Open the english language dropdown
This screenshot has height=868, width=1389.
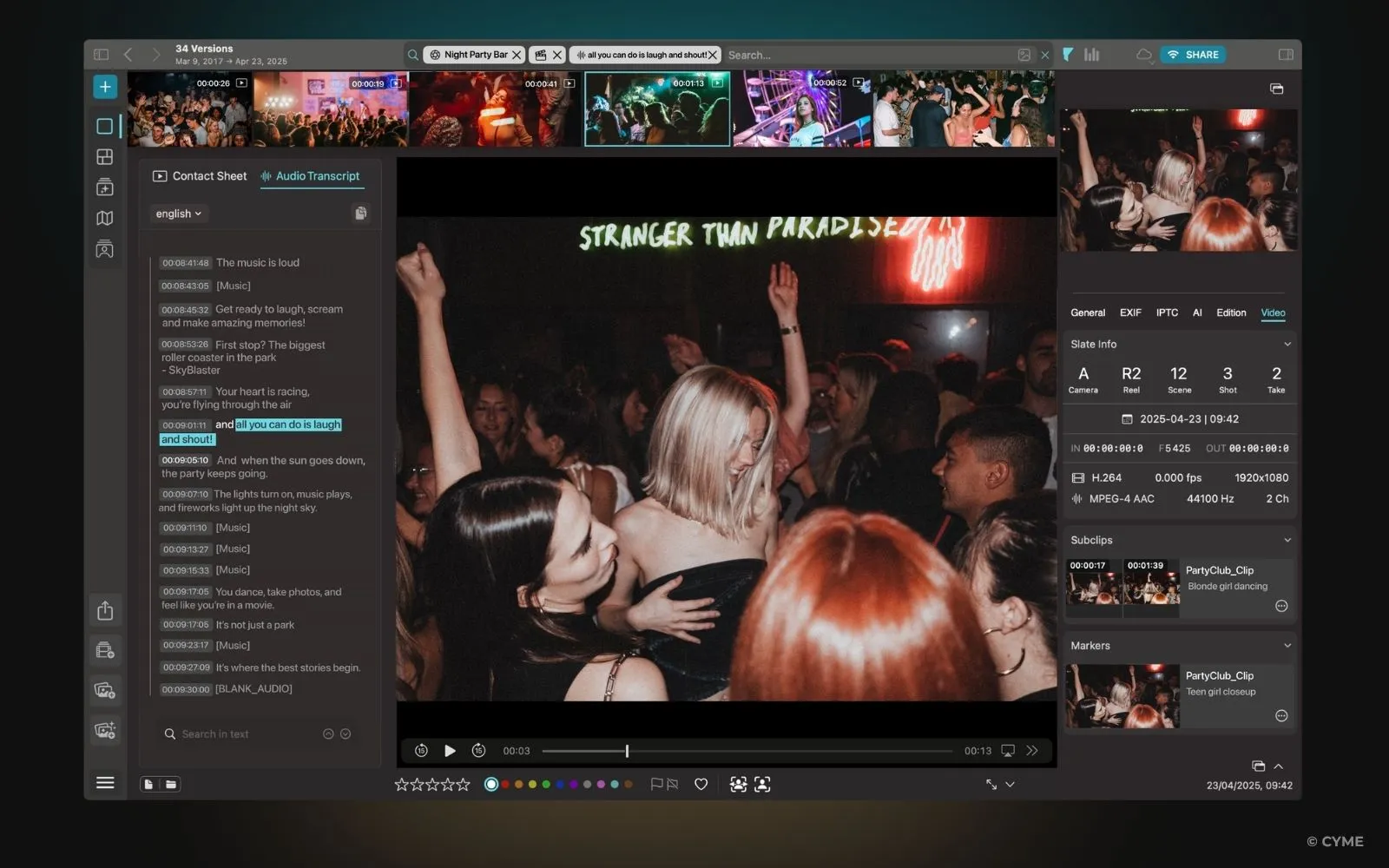pyautogui.click(x=179, y=214)
